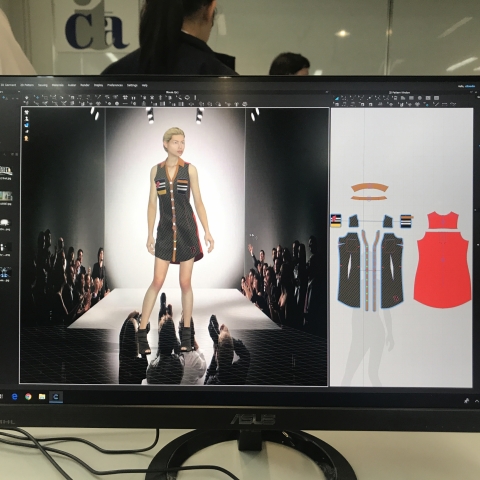Open the Chrome browser from the taskbar

[28, 397]
